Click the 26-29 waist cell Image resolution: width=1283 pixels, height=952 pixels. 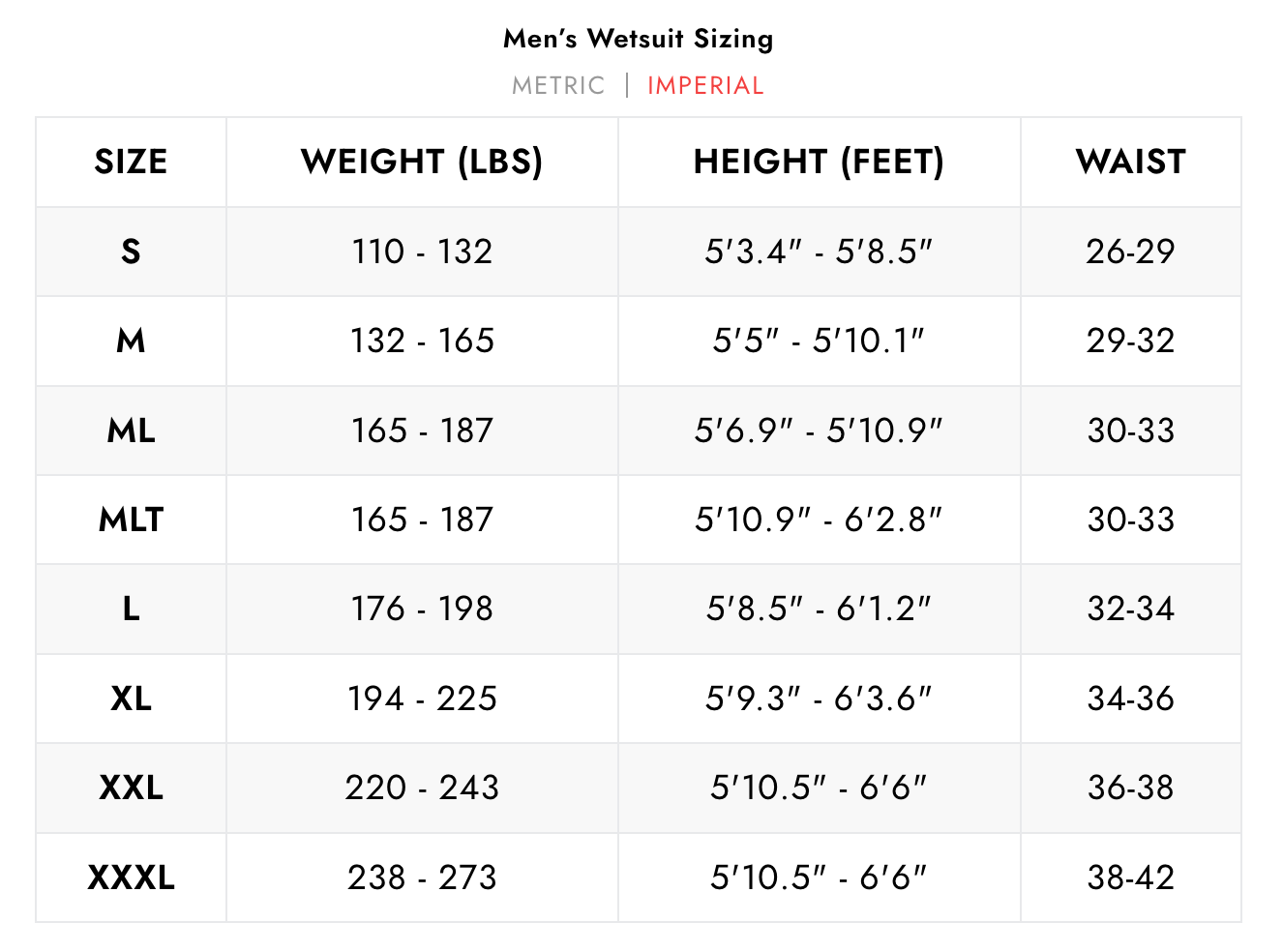pyautogui.click(x=1130, y=252)
